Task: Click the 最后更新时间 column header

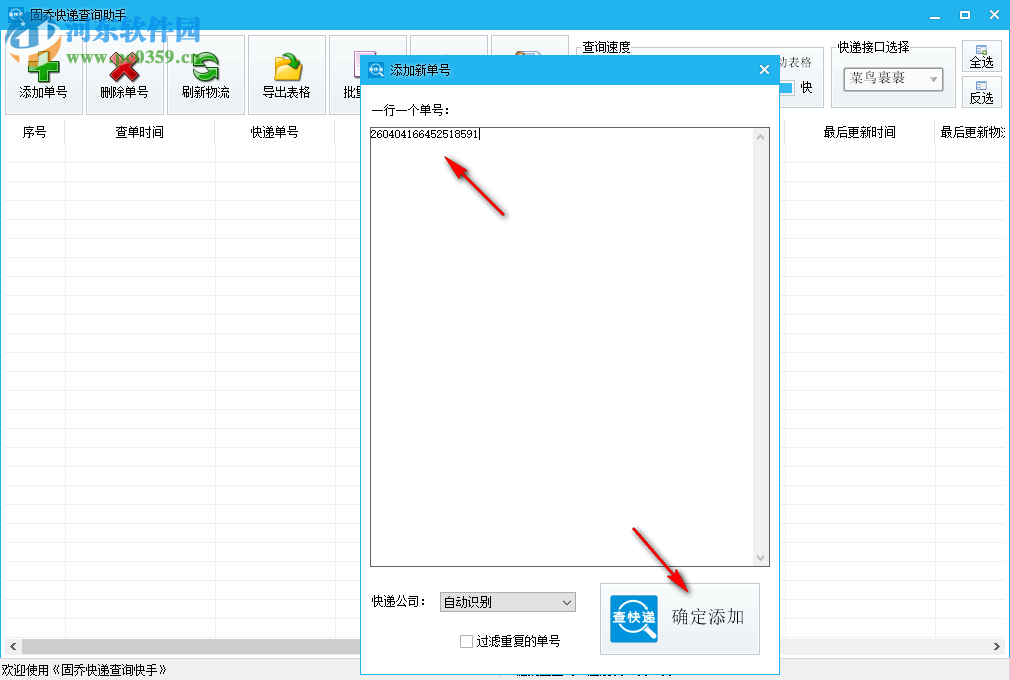Action: click(859, 132)
